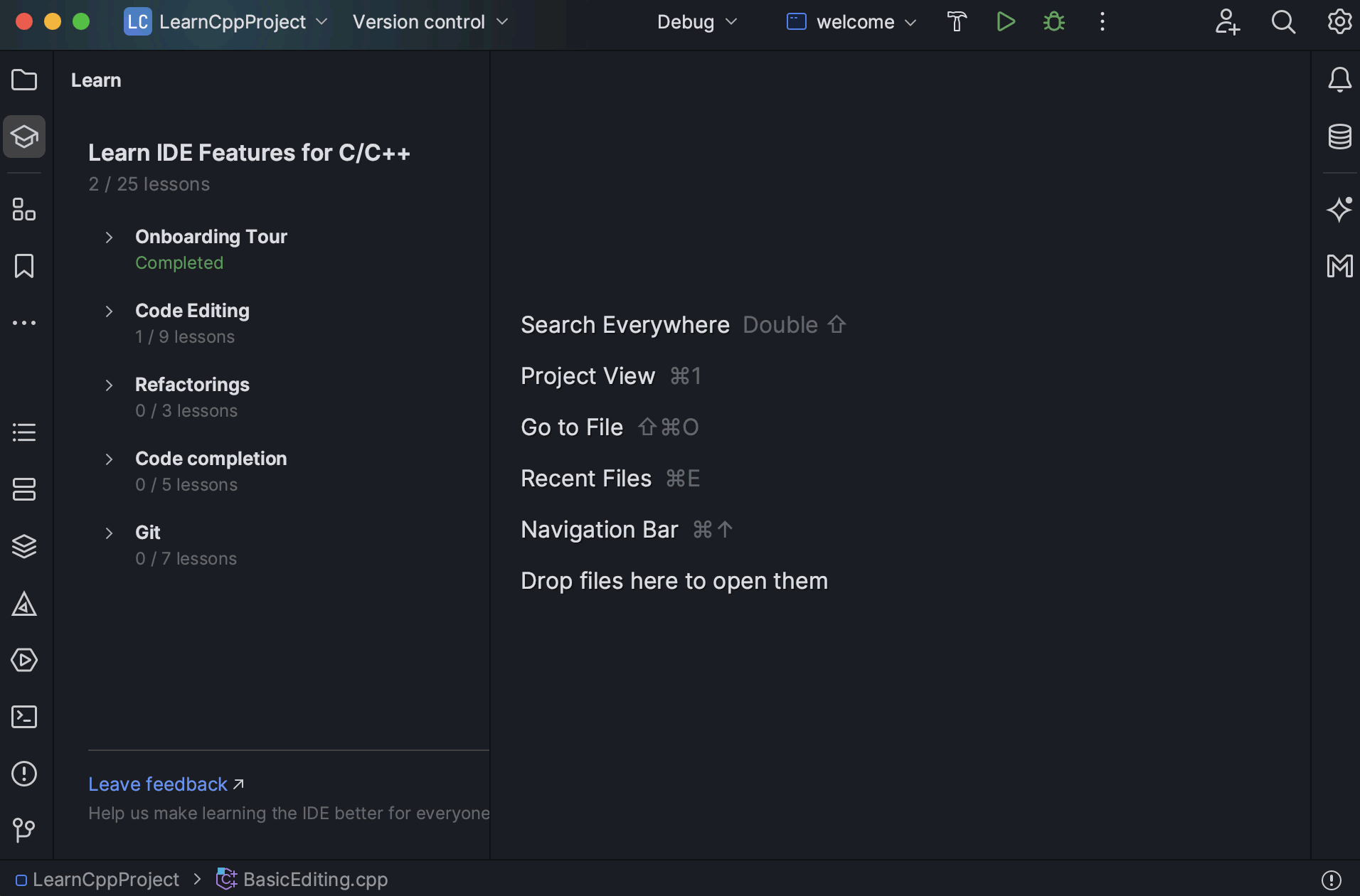The height and width of the screenshot is (896, 1360).
Task: Open the Bookmarks tool window
Action: [24, 266]
